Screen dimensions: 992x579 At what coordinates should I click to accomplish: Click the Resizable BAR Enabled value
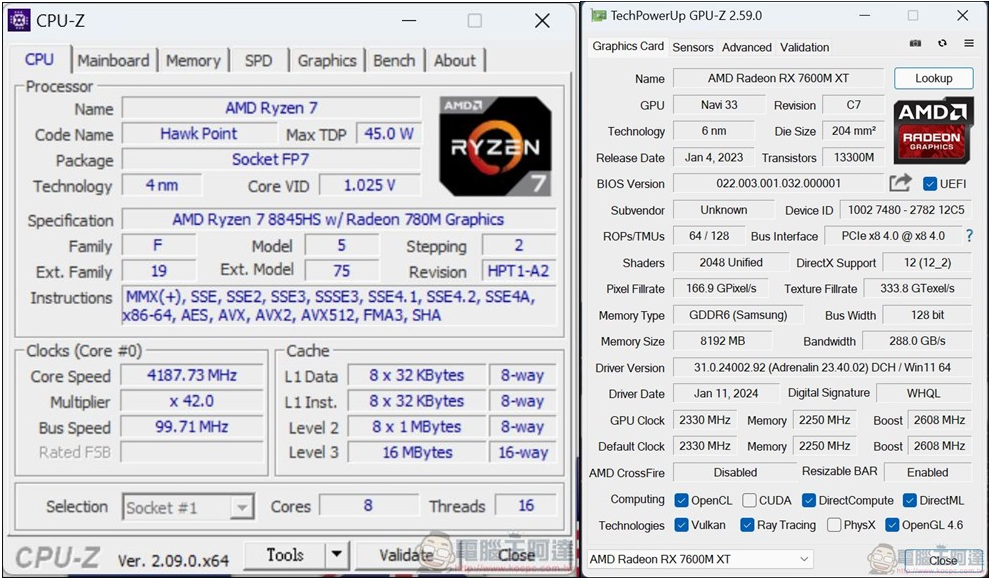click(x=927, y=472)
